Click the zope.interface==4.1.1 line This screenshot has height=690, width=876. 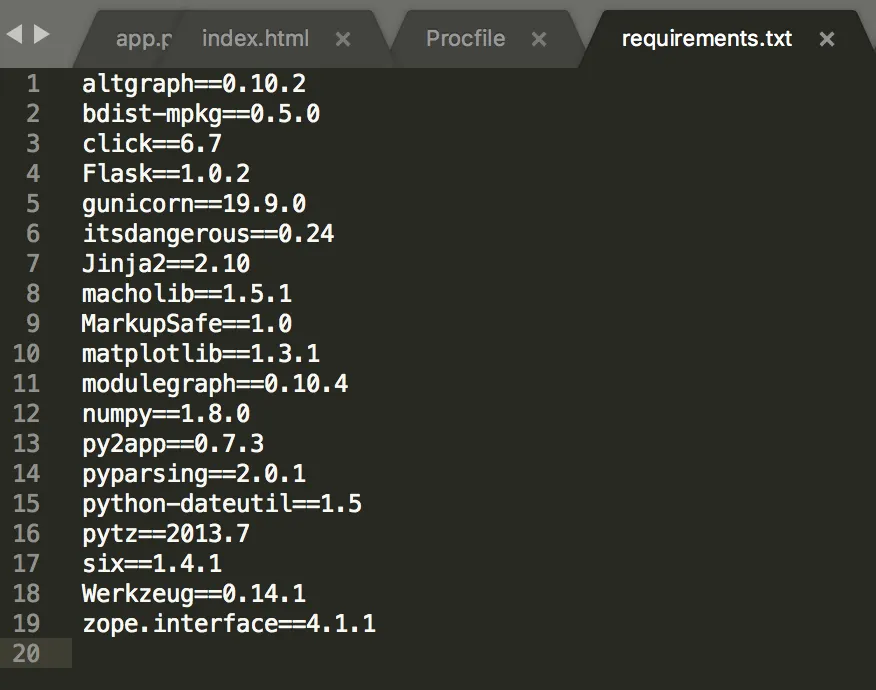[229, 624]
